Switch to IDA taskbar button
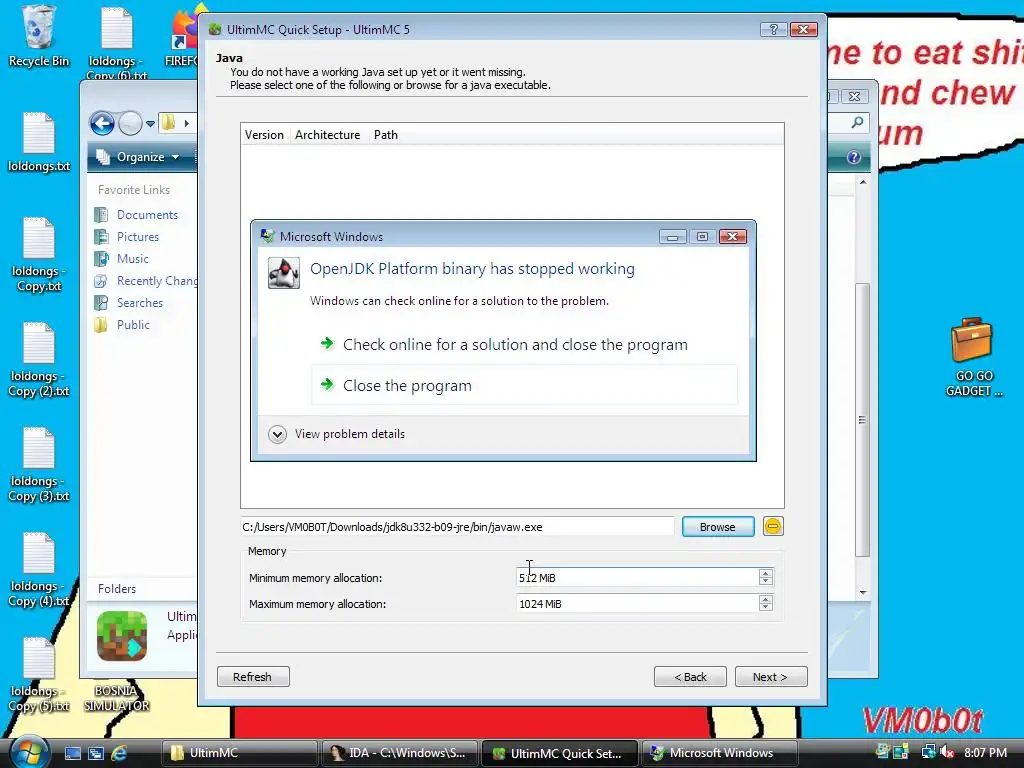 click(399, 753)
